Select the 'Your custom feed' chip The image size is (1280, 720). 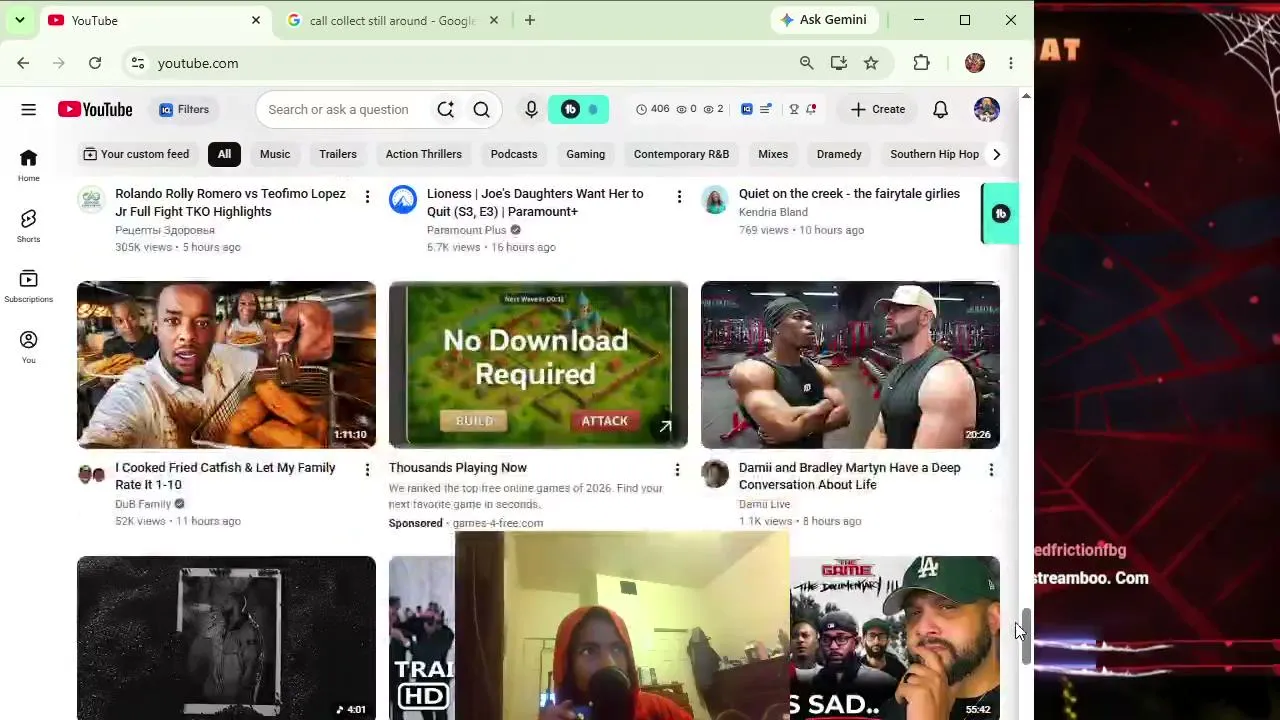[x=136, y=154]
